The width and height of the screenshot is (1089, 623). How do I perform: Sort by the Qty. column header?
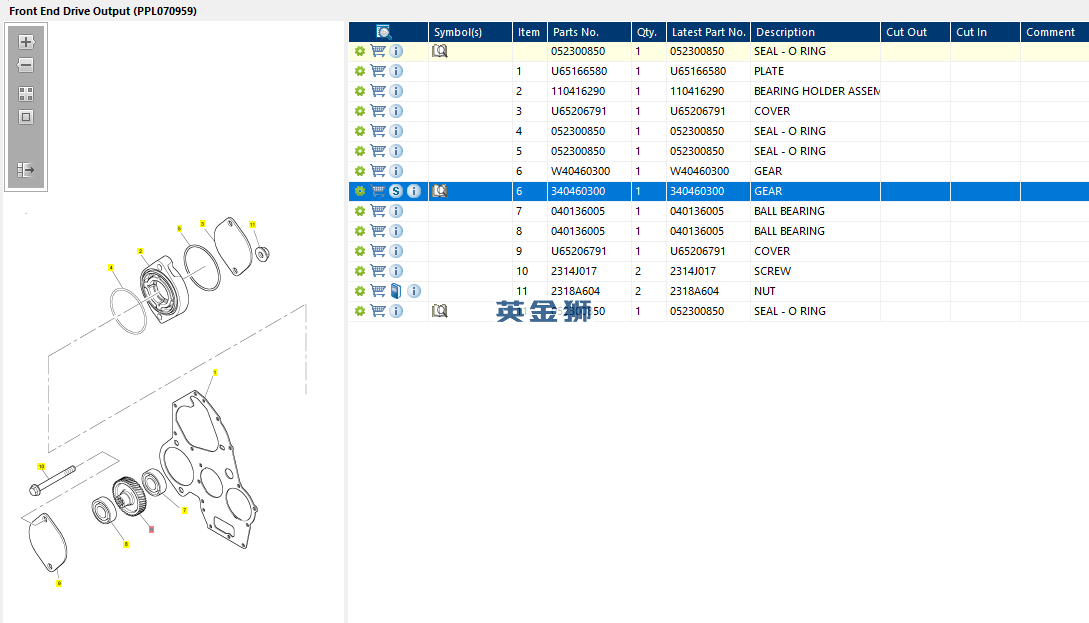click(649, 32)
